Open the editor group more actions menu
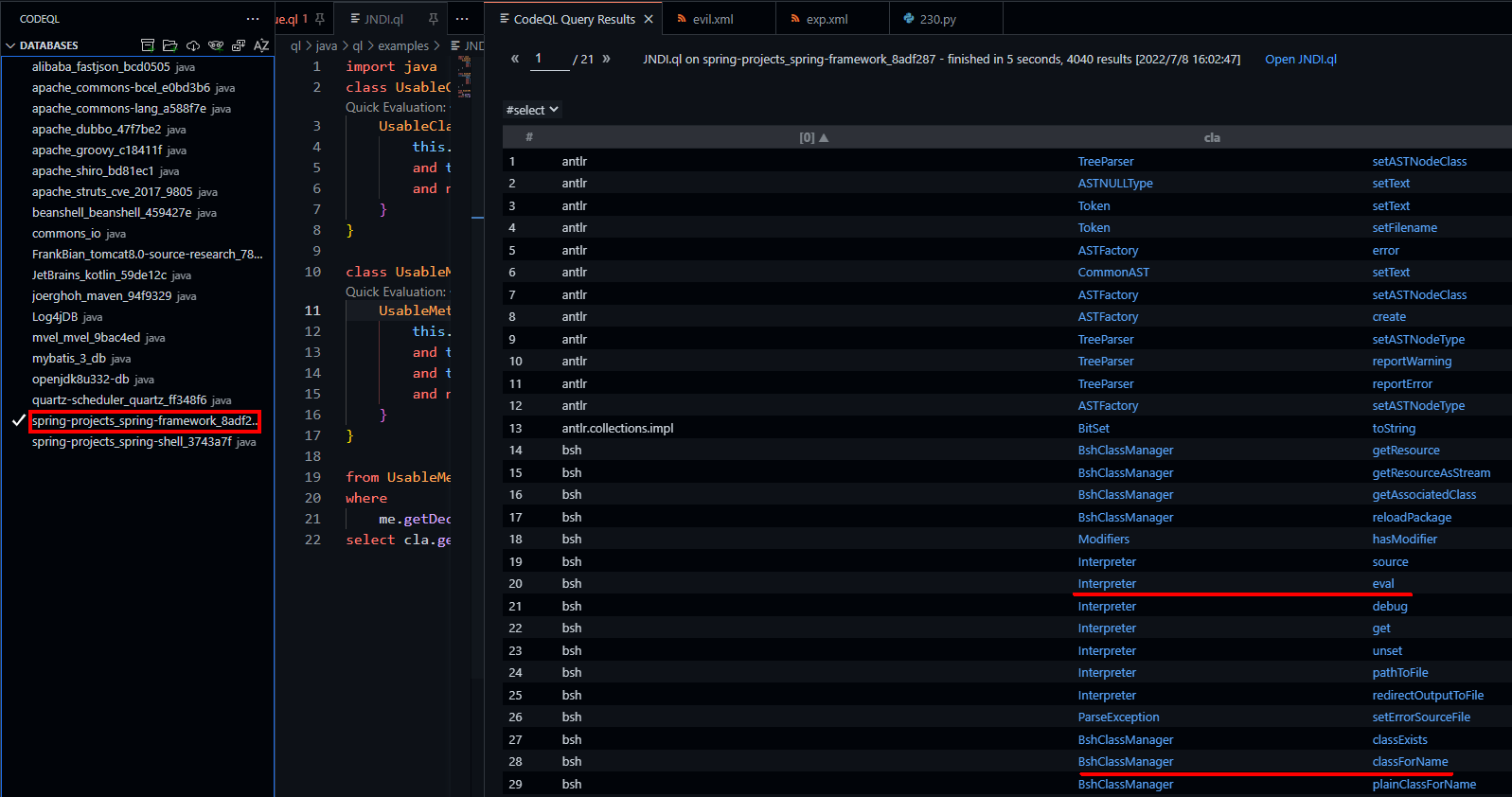The image size is (1512, 797). click(x=462, y=19)
